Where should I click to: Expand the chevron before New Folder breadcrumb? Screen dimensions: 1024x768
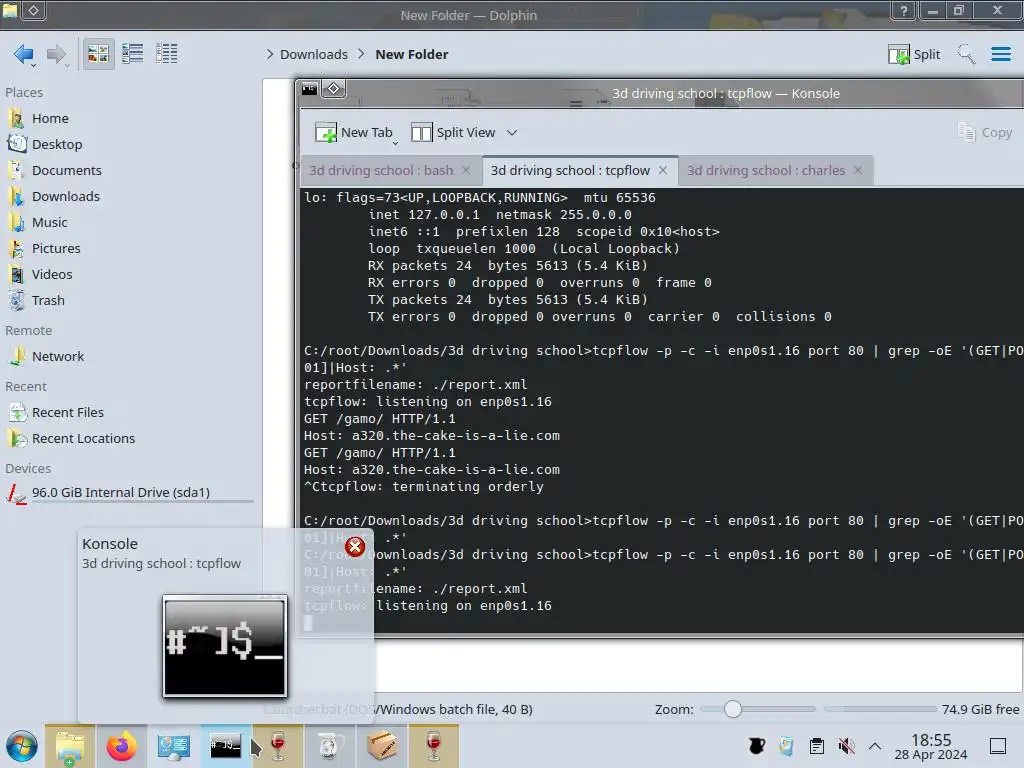point(361,54)
